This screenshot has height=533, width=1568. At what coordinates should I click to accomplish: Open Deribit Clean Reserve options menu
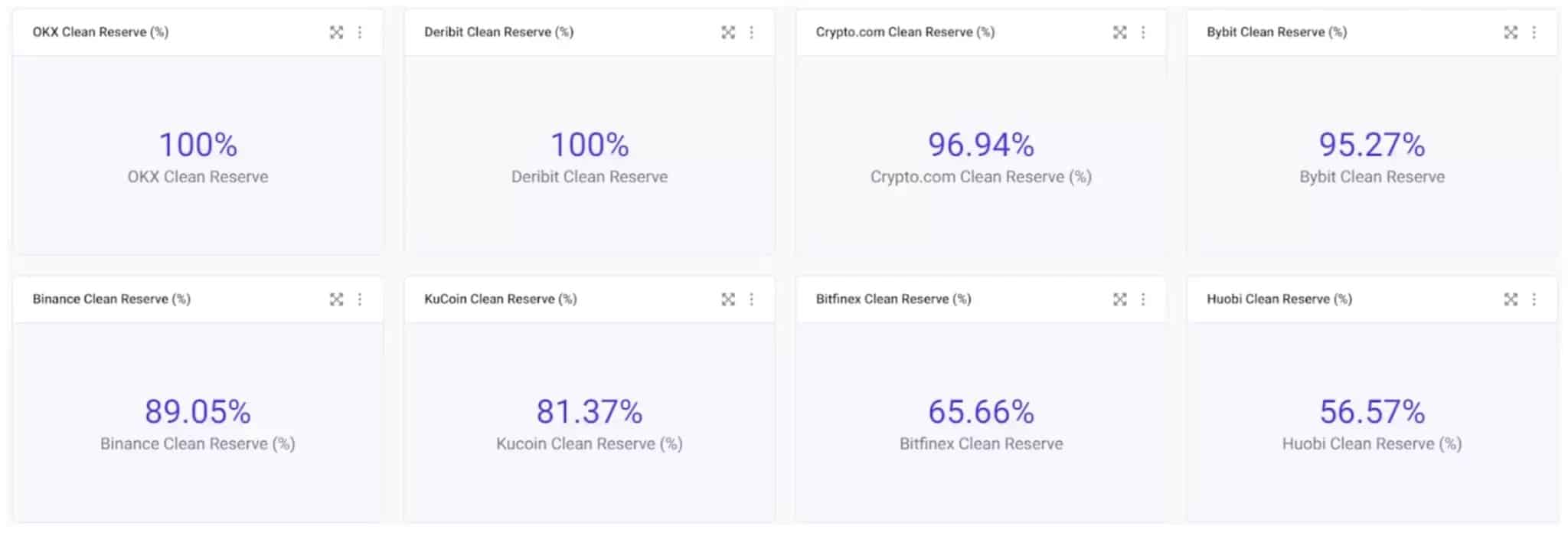[x=752, y=32]
